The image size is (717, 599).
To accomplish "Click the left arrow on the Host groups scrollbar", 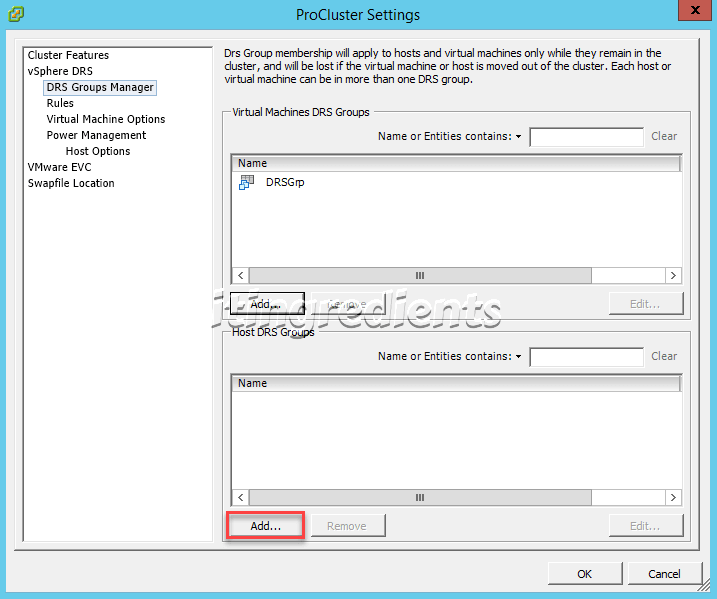I will [x=241, y=497].
